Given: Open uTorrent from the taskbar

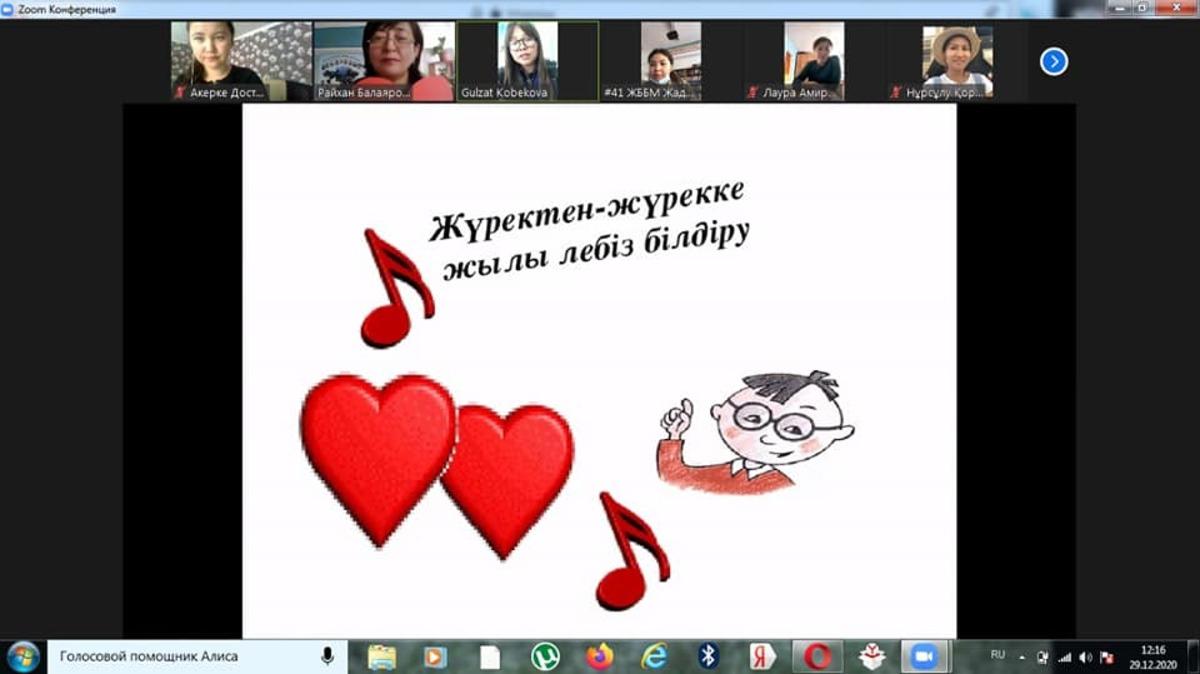Looking at the screenshot, I should pos(545,656).
